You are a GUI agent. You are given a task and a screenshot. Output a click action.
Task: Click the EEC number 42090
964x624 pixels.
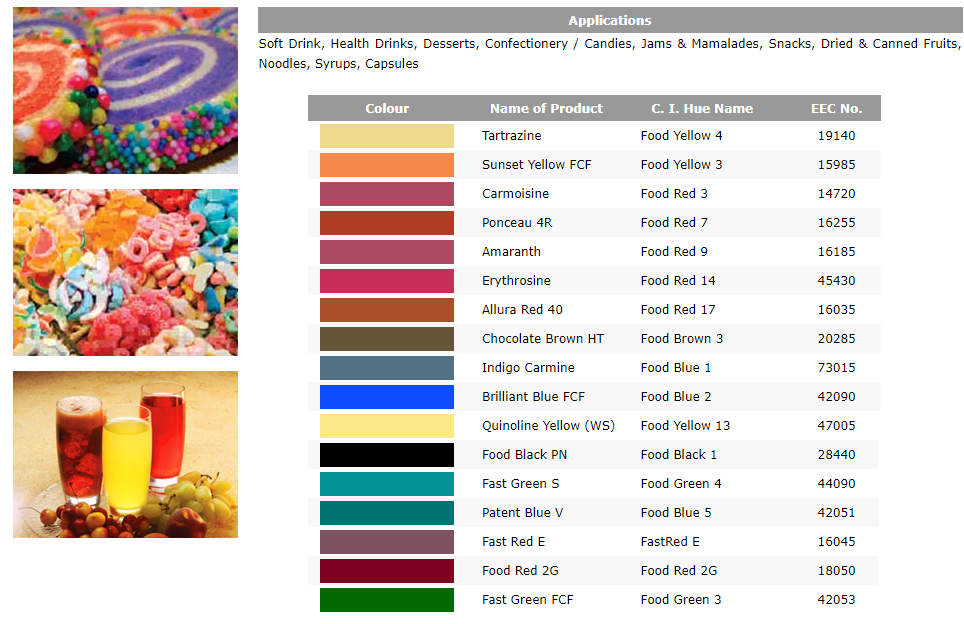point(836,397)
